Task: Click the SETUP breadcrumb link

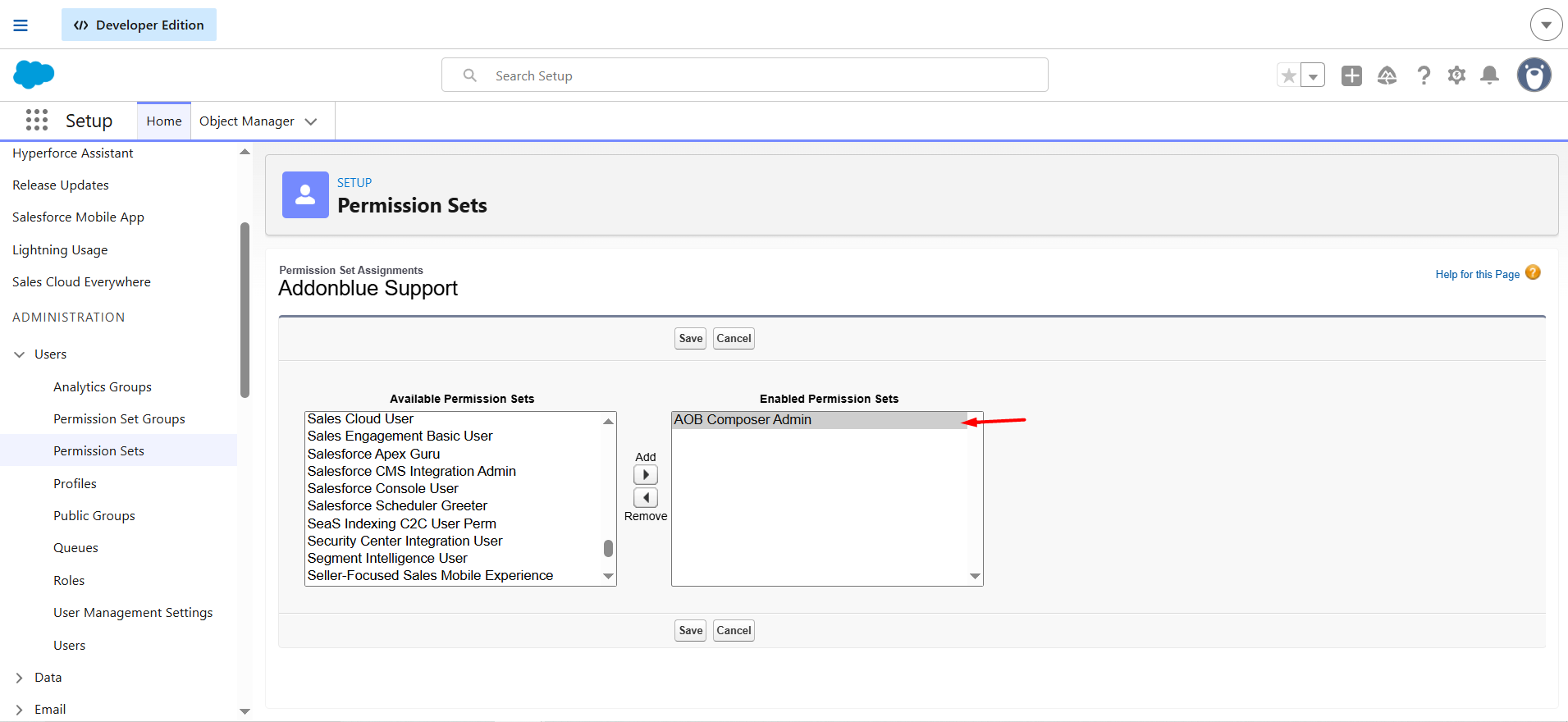Action: [354, 182]
